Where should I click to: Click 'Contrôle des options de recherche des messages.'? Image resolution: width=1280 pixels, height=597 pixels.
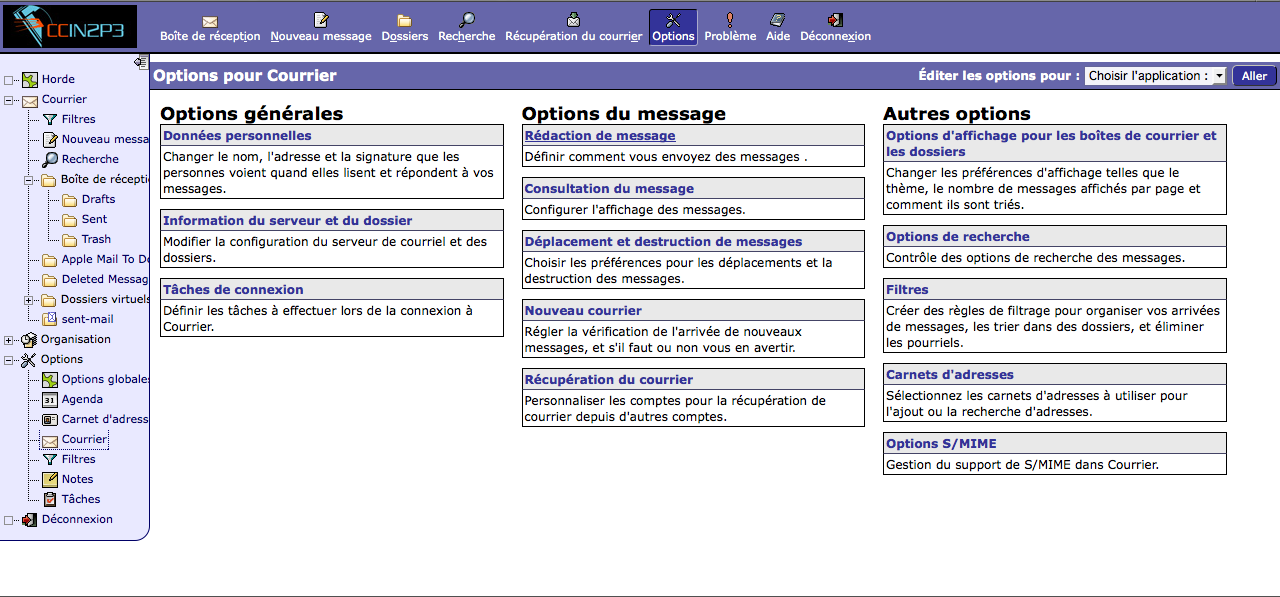pyautogui.click(x=1035, y=258)
